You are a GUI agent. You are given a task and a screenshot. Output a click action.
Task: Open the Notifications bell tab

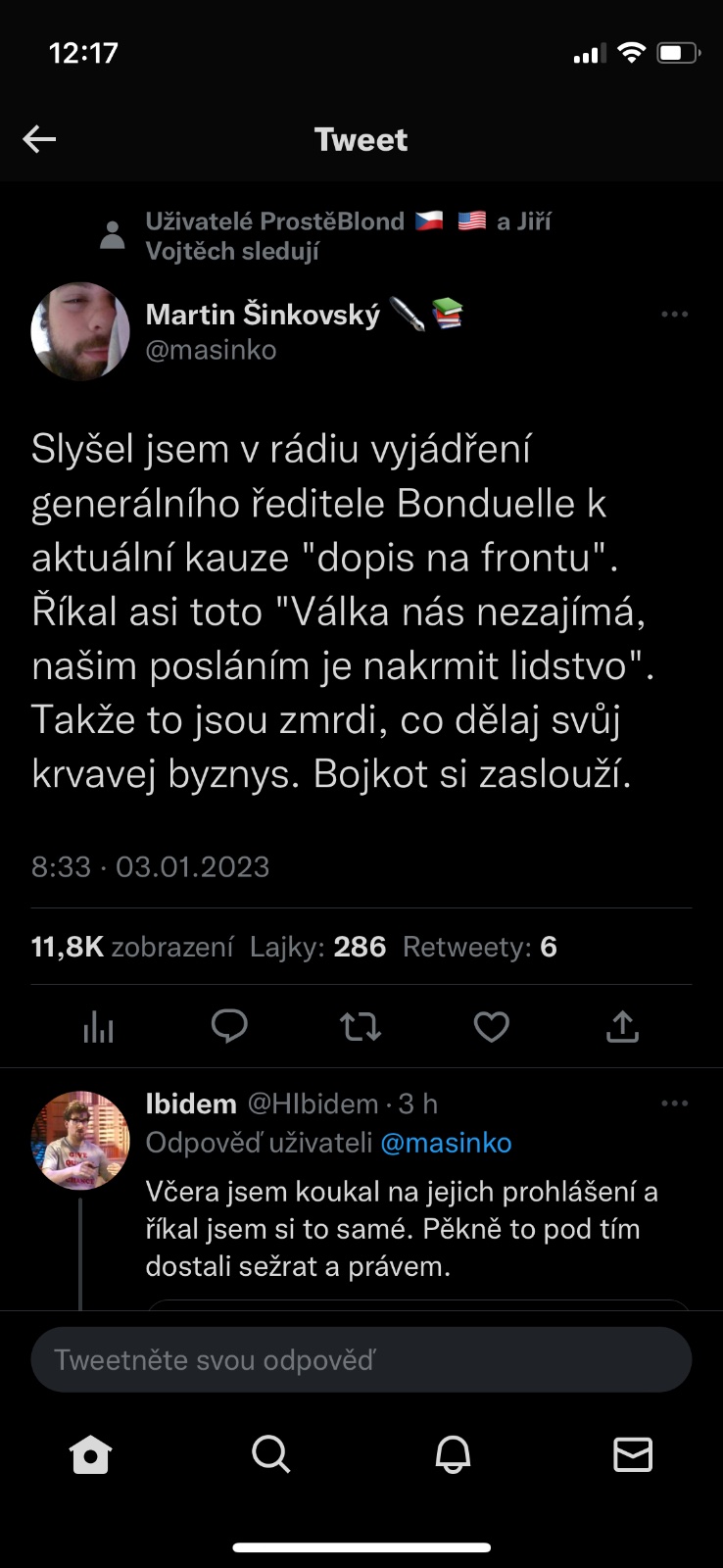click(453, 1455)
